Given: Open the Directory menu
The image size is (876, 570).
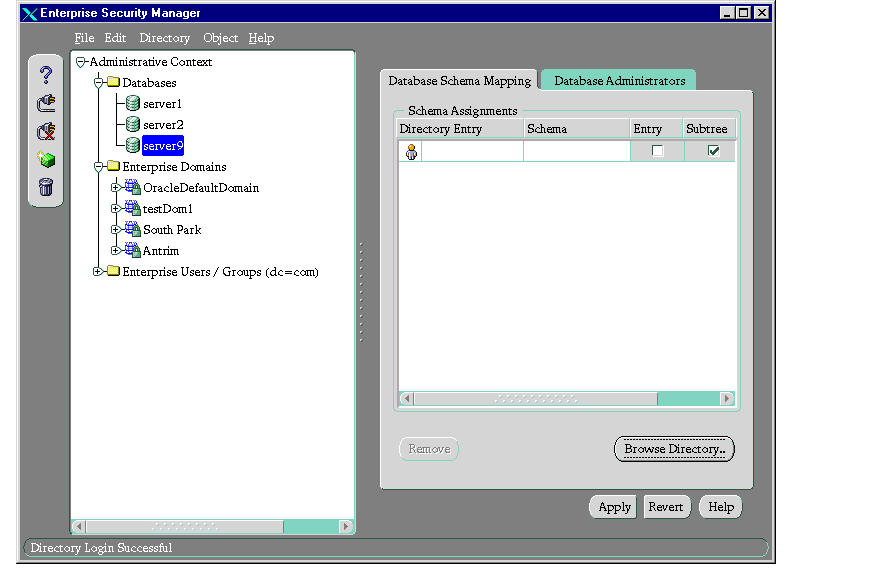Looking at the screenshot, I should pos(164,38).
